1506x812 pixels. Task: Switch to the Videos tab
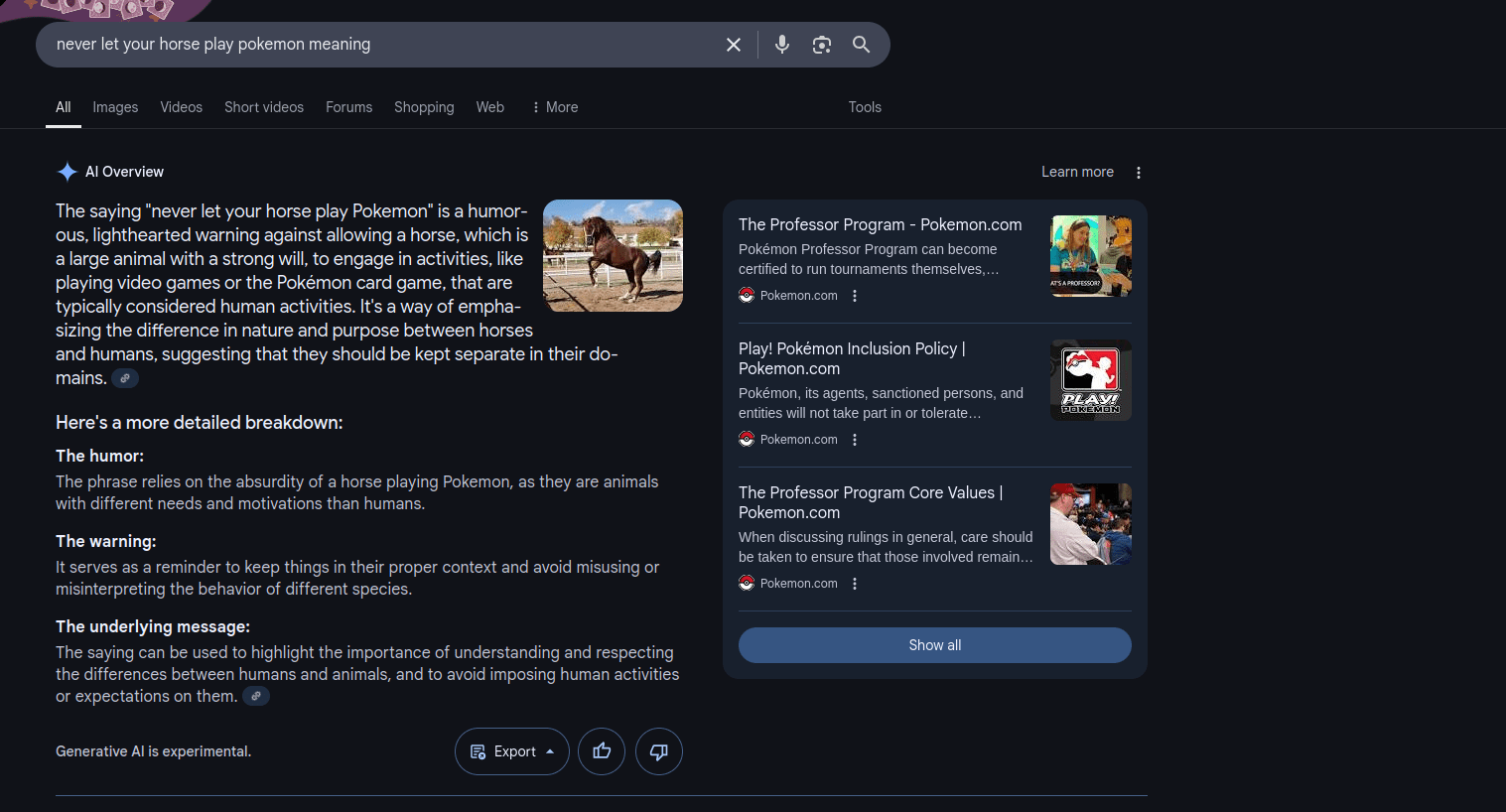[x=182, y=107]
